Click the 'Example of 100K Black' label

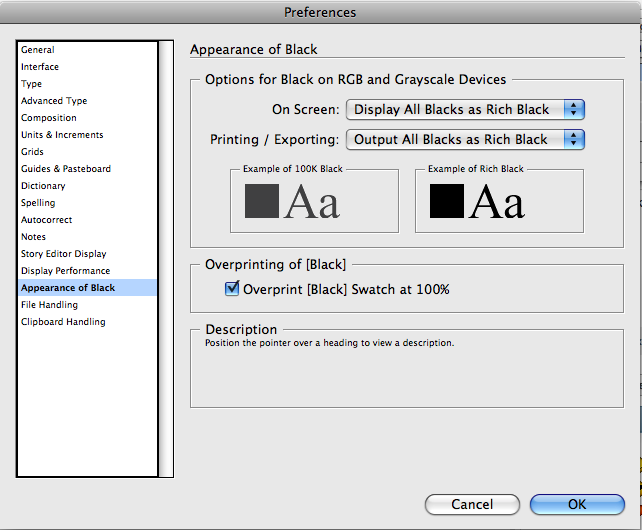tap(293, 169)
